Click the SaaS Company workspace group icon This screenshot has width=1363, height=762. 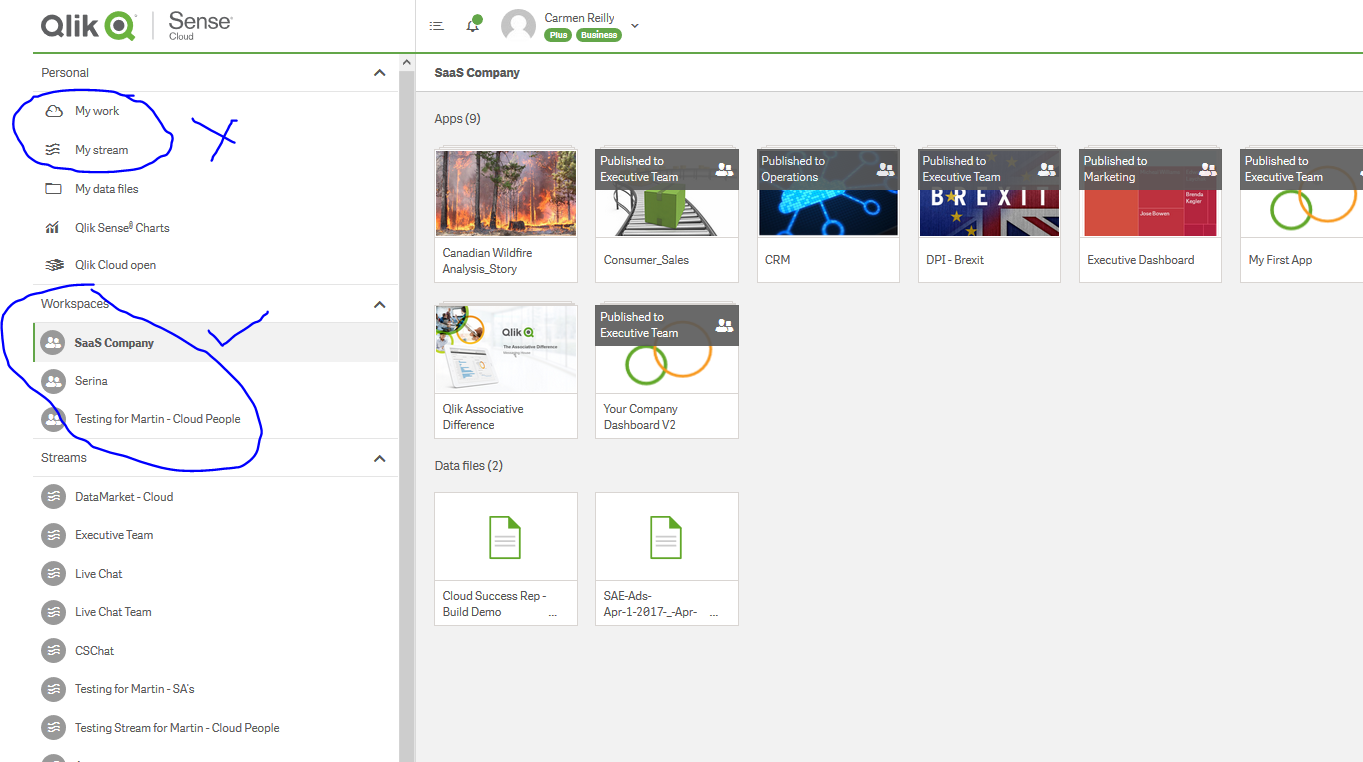coord(53,342)
